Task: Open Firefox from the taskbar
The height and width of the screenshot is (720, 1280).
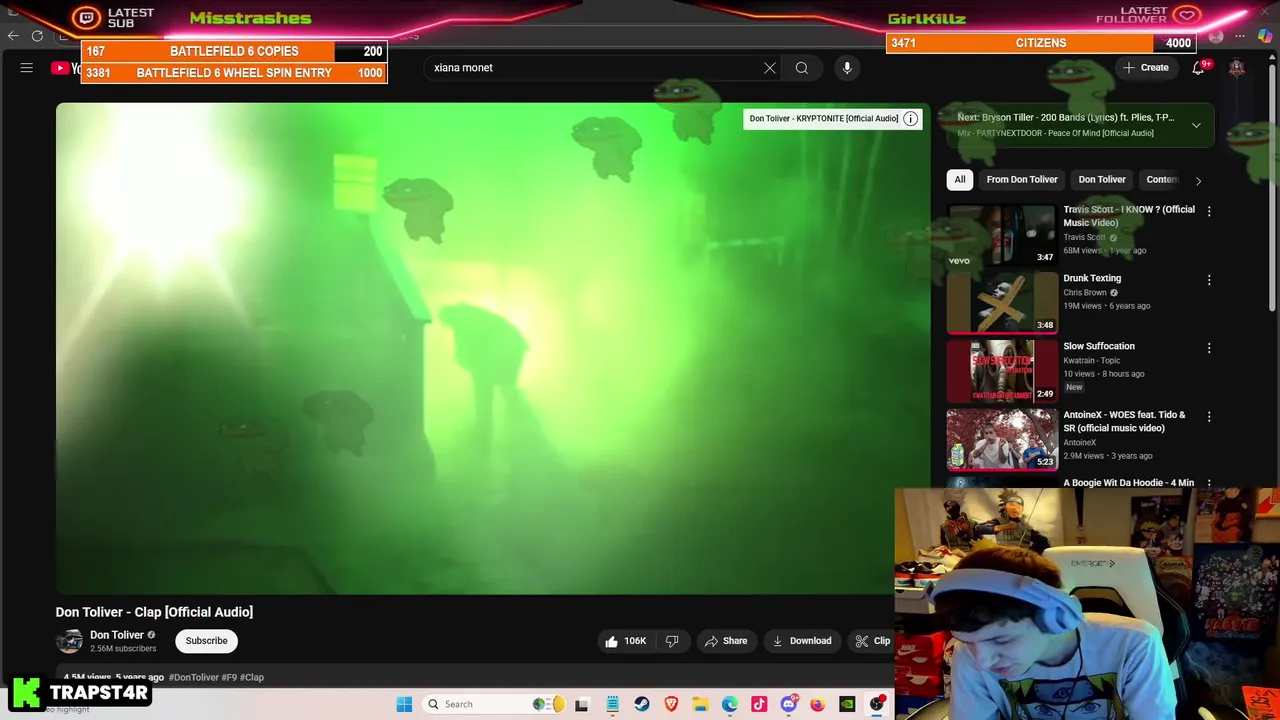Action: (818, 704)
